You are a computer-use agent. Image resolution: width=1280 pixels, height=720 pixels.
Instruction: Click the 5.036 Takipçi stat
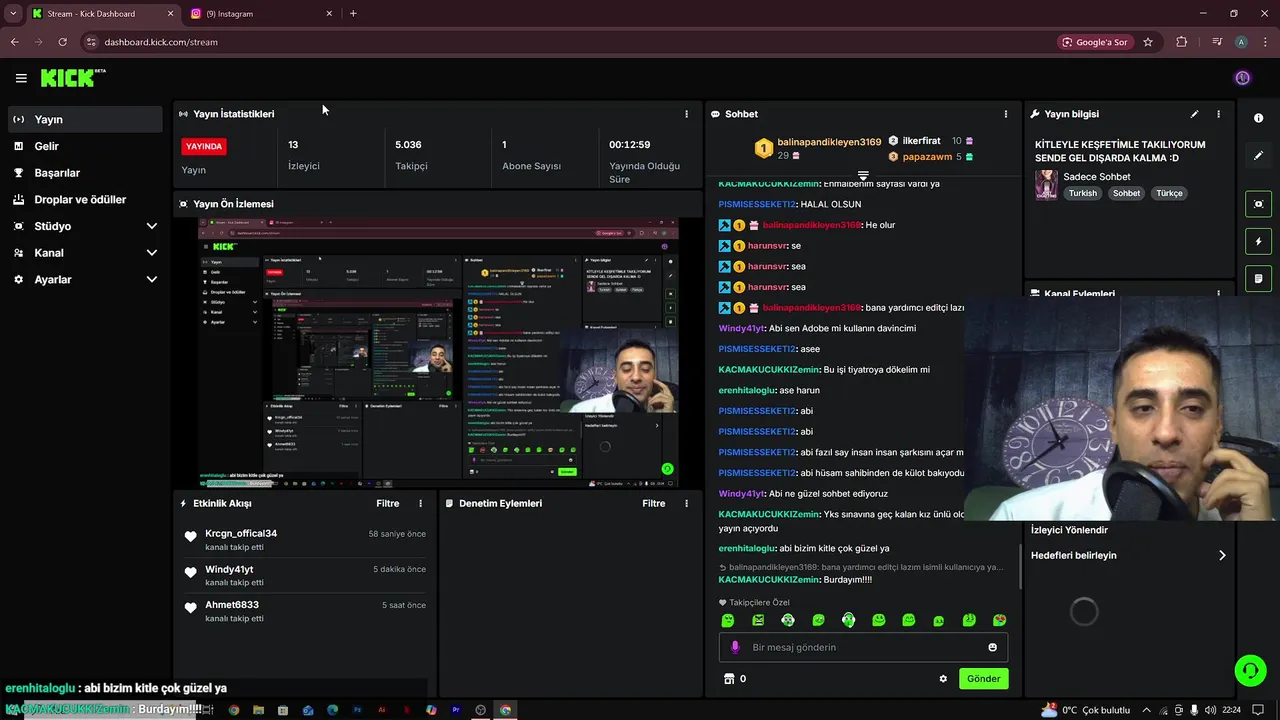410,155
